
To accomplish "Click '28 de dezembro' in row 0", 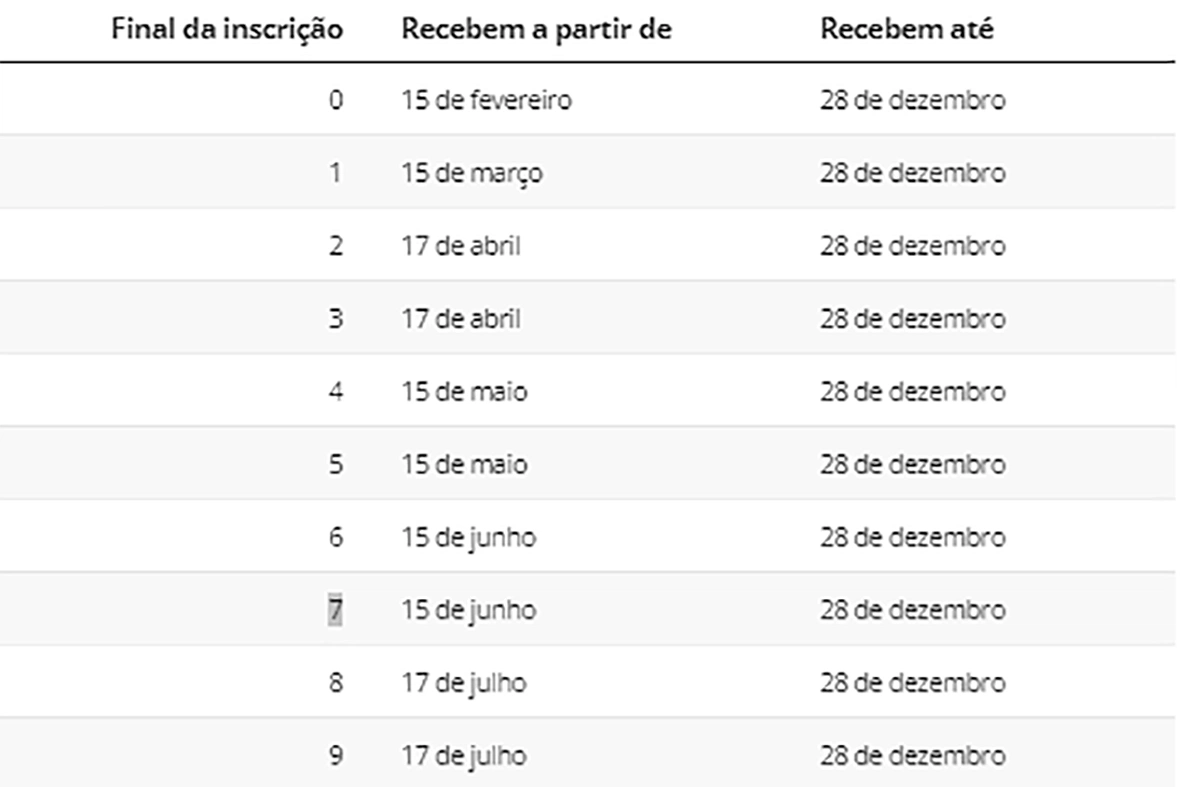I will (913, 100).
